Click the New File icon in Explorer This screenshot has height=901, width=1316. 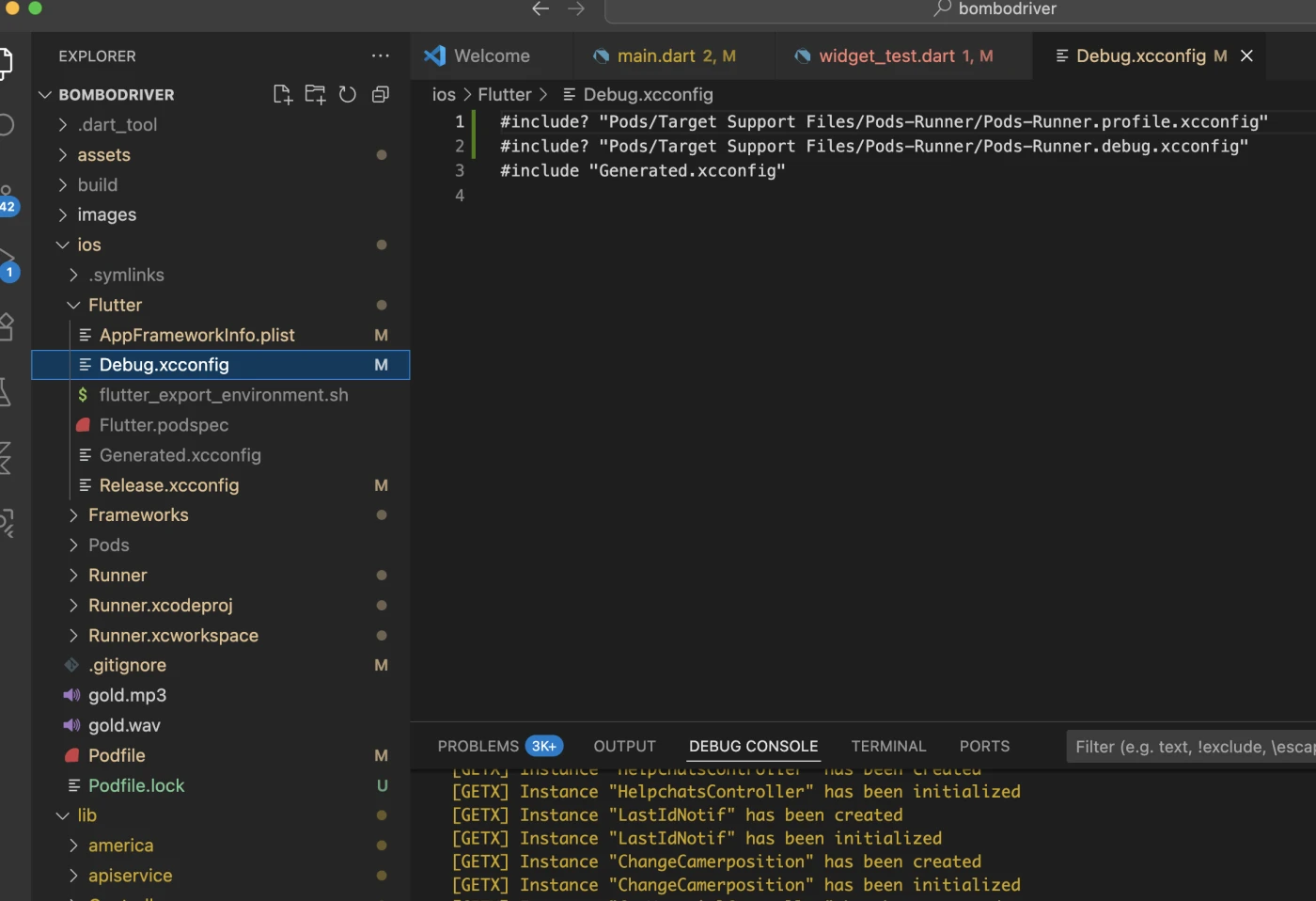(x=282, y=94)
